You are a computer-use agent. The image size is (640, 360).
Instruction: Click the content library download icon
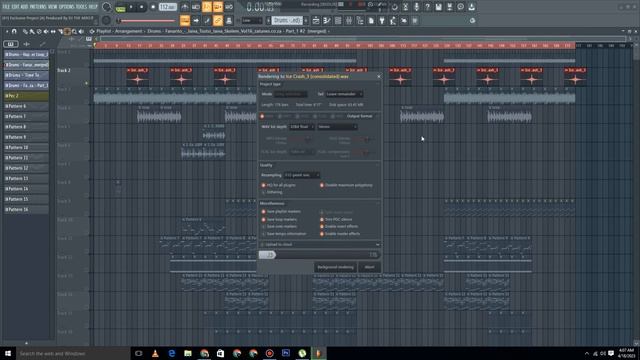471,7
